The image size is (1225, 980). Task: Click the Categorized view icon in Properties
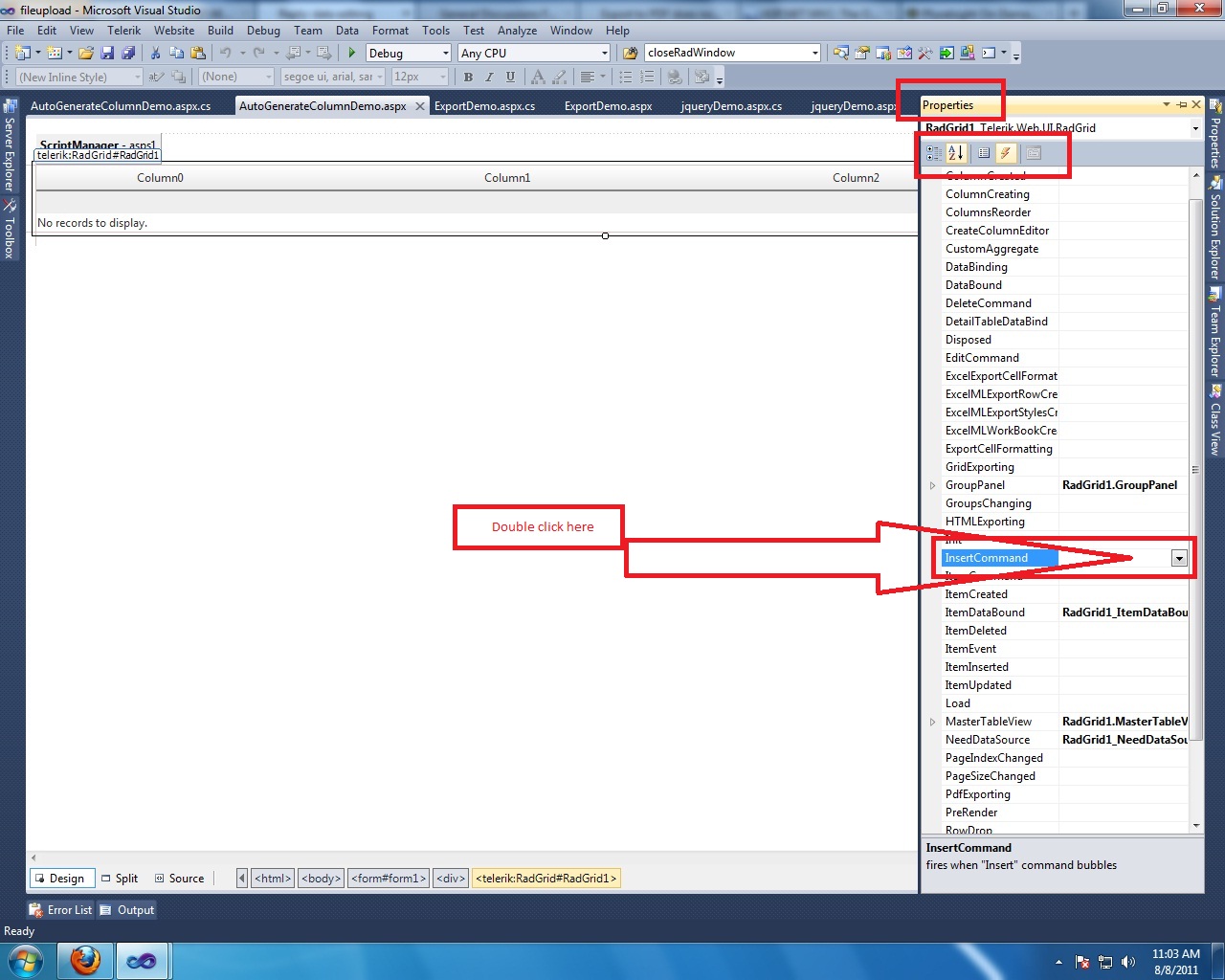[x=933, y=152]
